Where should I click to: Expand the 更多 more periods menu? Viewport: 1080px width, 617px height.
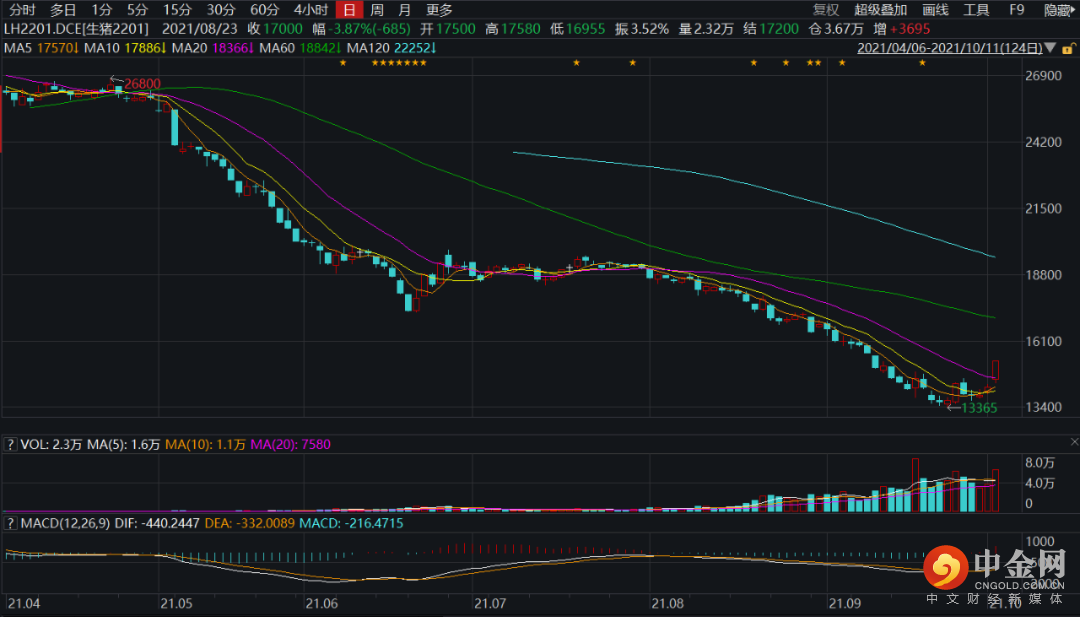point(439,10)
